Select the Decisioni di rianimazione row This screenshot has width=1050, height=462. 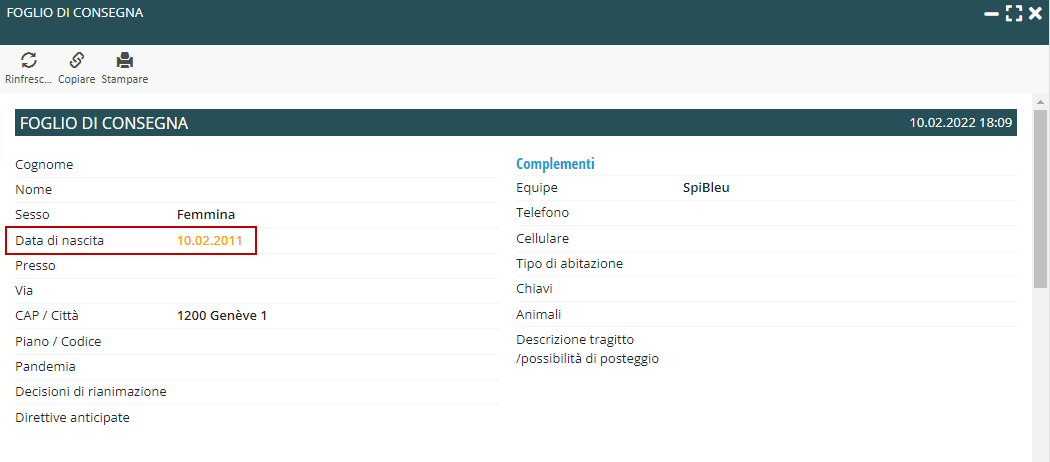pos(91,391)
